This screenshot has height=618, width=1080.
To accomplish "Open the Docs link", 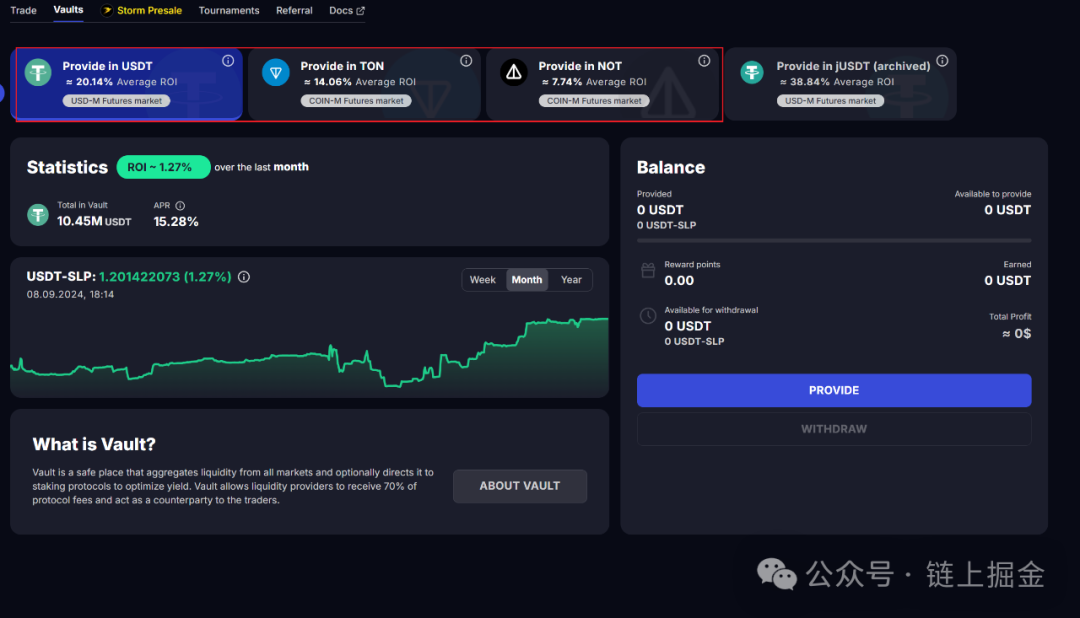I will tap(346, 10).
